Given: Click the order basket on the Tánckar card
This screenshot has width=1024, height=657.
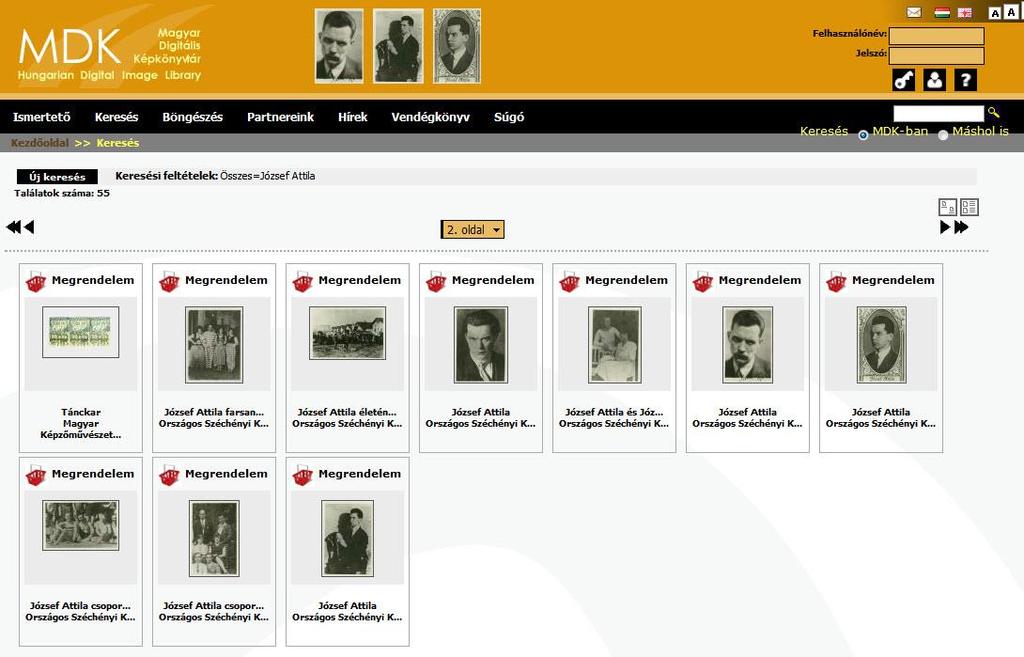Looking at the screenshot, I should 36,281.
